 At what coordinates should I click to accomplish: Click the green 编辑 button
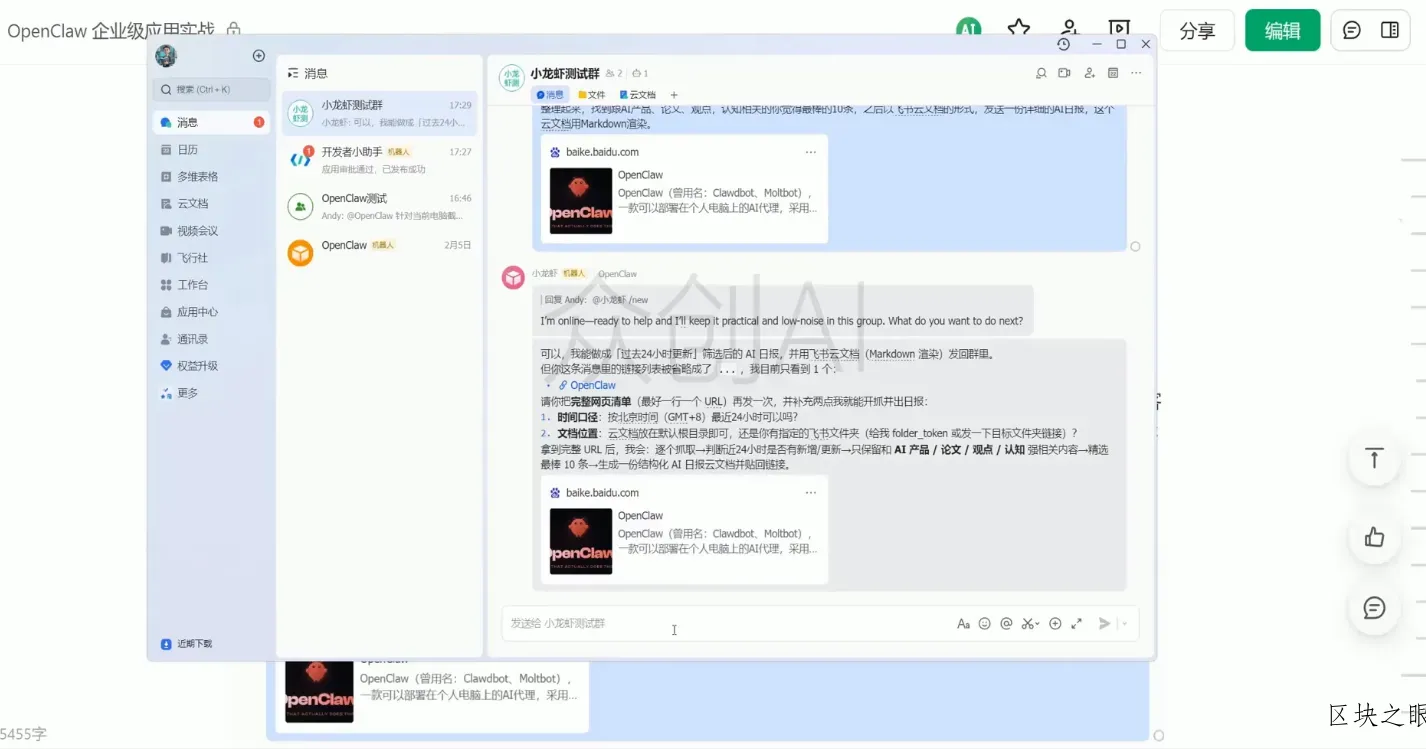1282,30
